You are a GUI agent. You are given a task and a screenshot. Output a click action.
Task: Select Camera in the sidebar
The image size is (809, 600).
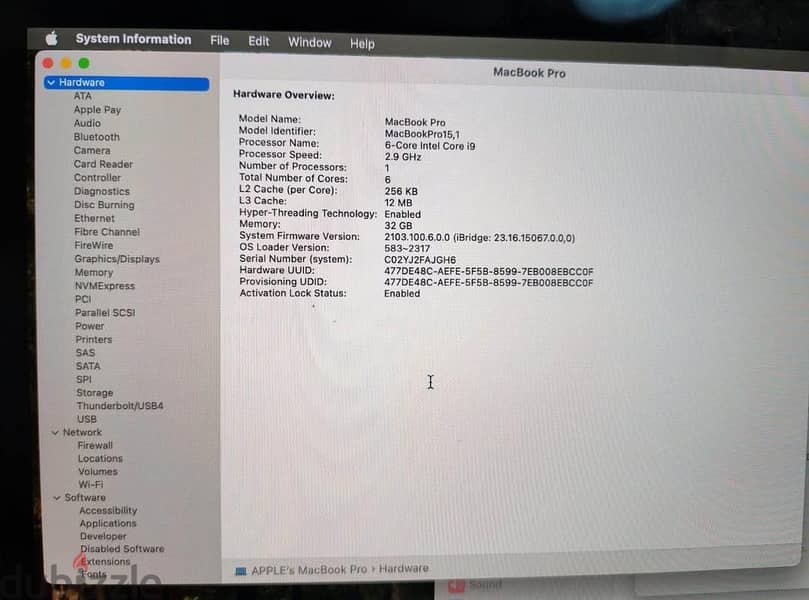coord(92,150)
